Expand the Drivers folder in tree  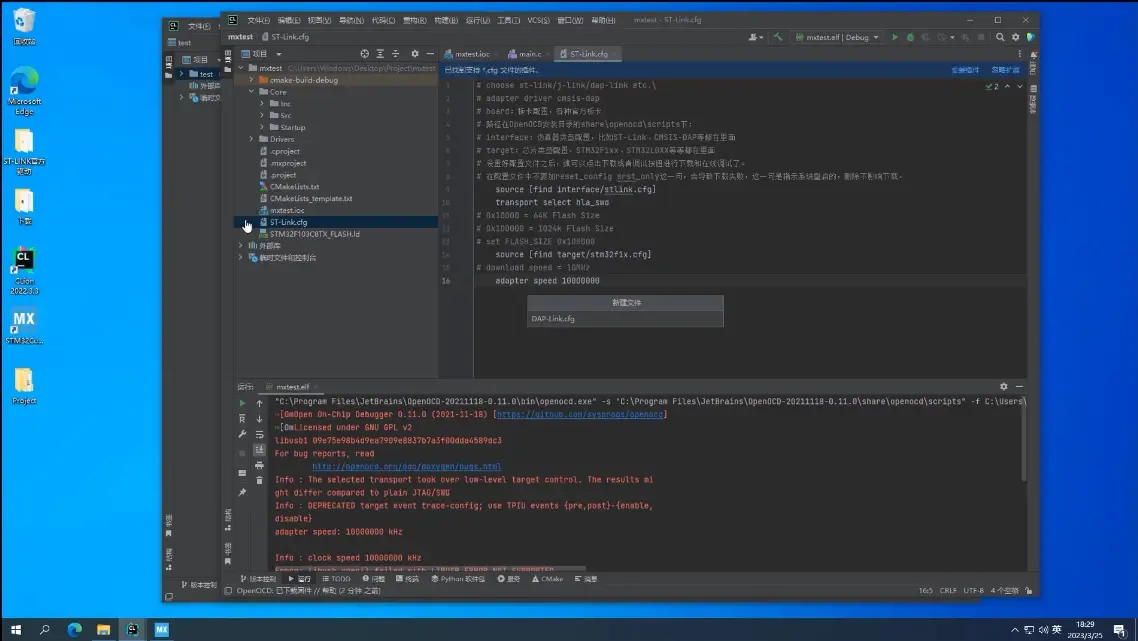(x=252, y=139)
